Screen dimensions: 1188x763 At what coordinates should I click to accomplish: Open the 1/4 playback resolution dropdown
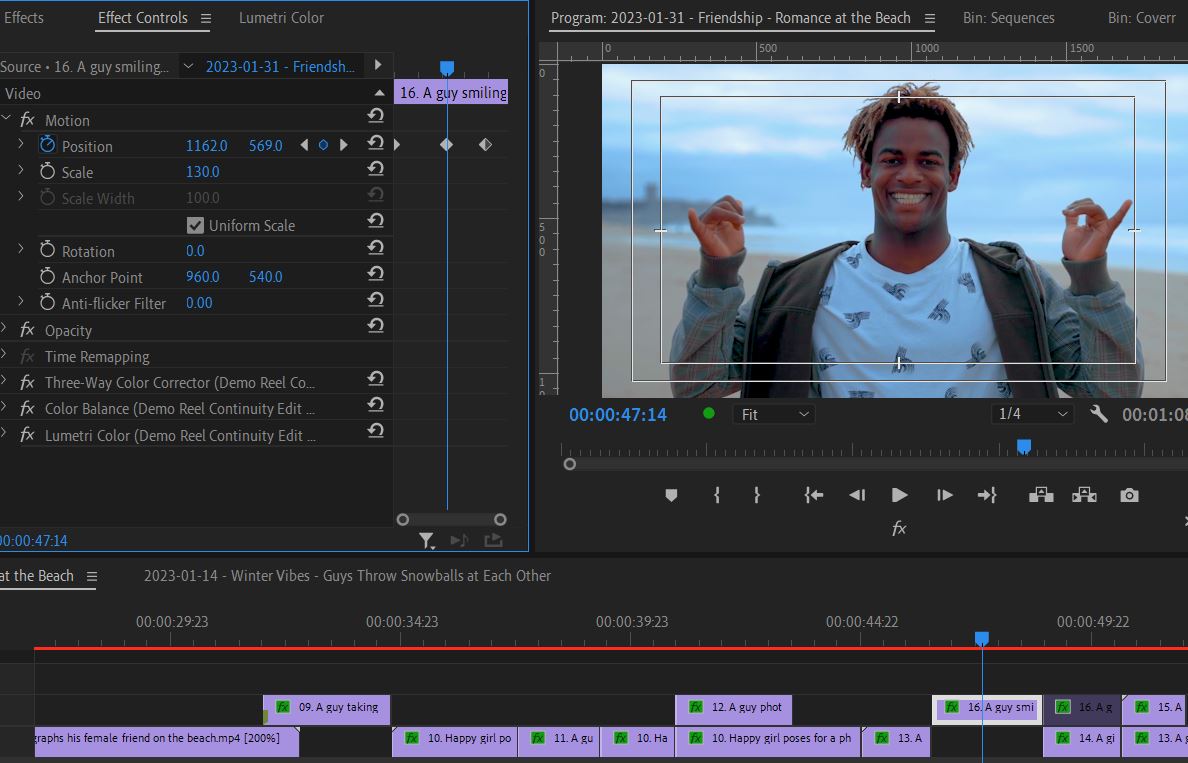(1032, 414)
